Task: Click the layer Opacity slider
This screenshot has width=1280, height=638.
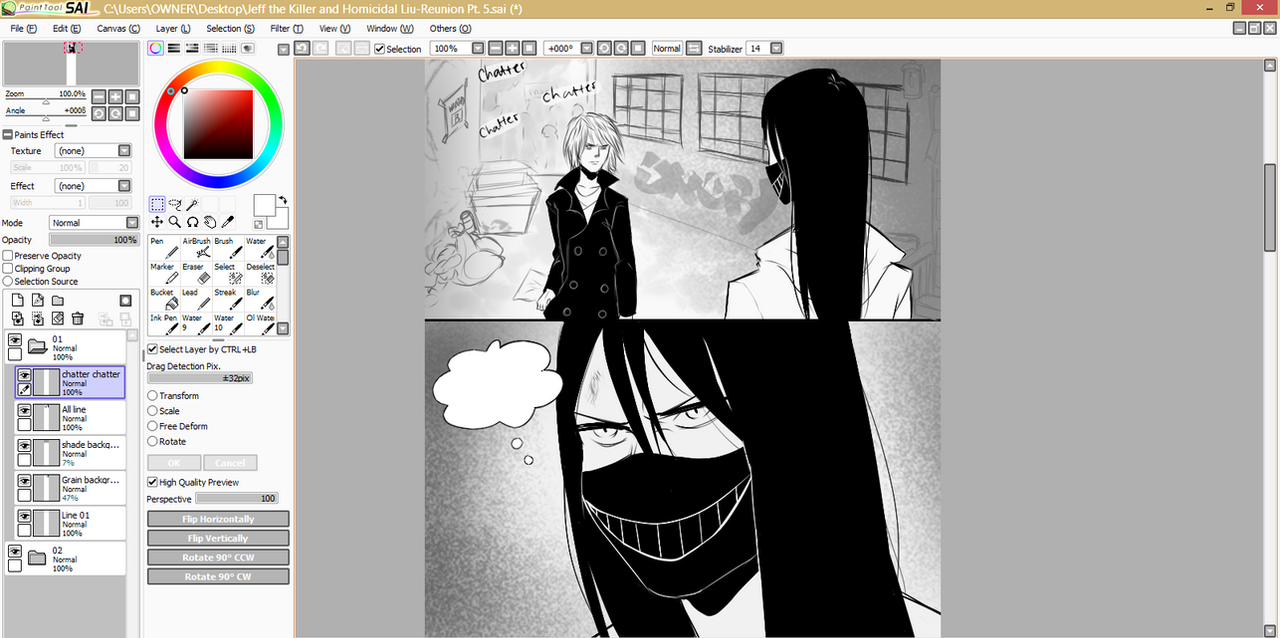Action: 94,240
